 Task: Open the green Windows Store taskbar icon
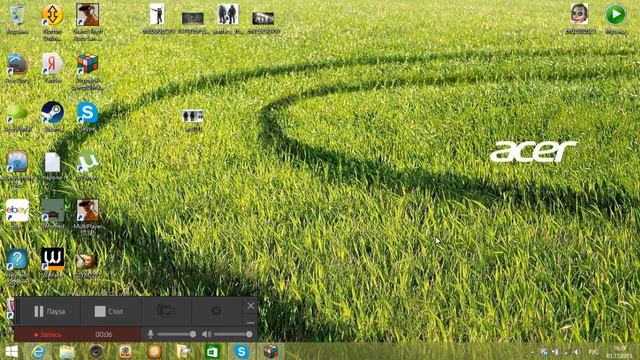click(x=213, y=351)
